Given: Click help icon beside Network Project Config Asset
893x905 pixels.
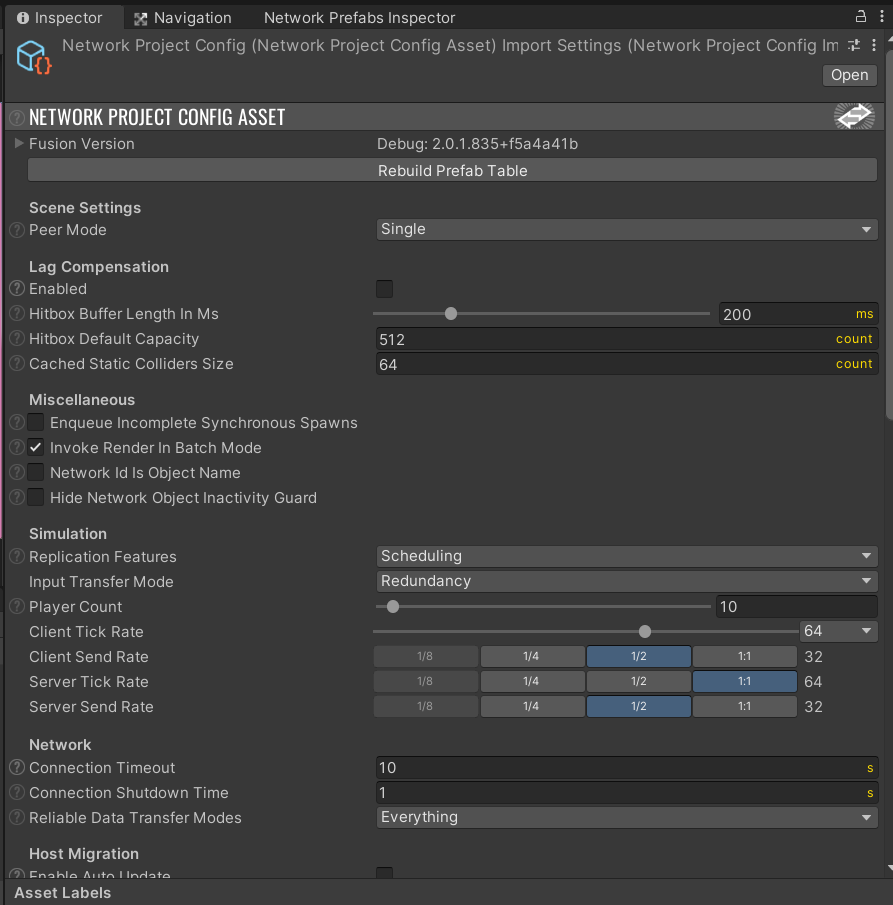Looking at the screenshot, I should [x=17, y=117].
